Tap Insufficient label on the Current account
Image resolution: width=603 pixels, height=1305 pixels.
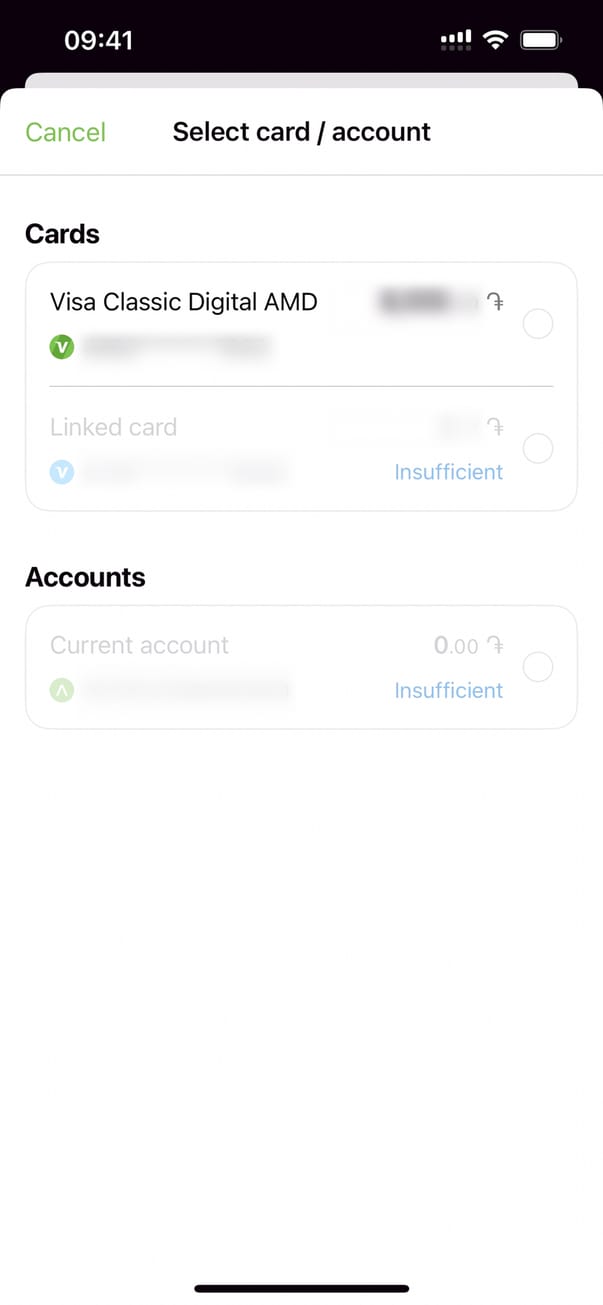pyautogui.click(x=449, y=690)
